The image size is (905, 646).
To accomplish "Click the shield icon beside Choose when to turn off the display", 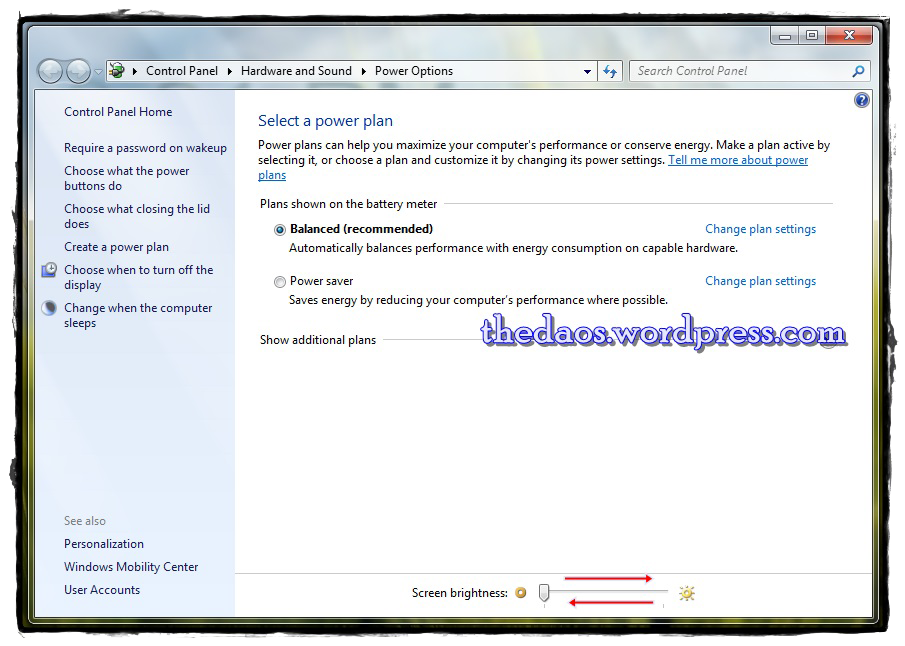I will tap(49, 270).
